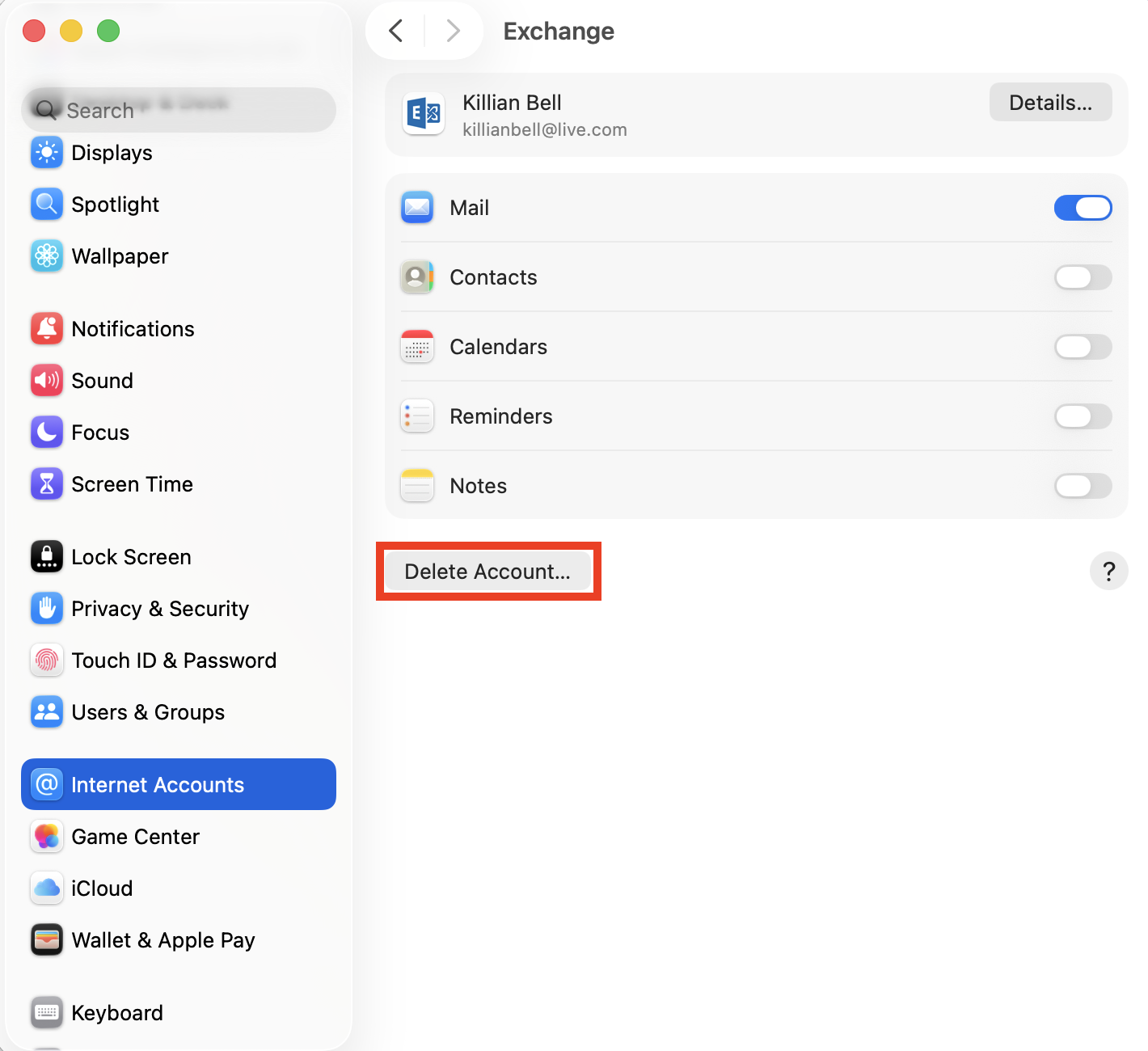Open Delete Account dialog
The image size is (1148, 1051).
coord(488,572)
